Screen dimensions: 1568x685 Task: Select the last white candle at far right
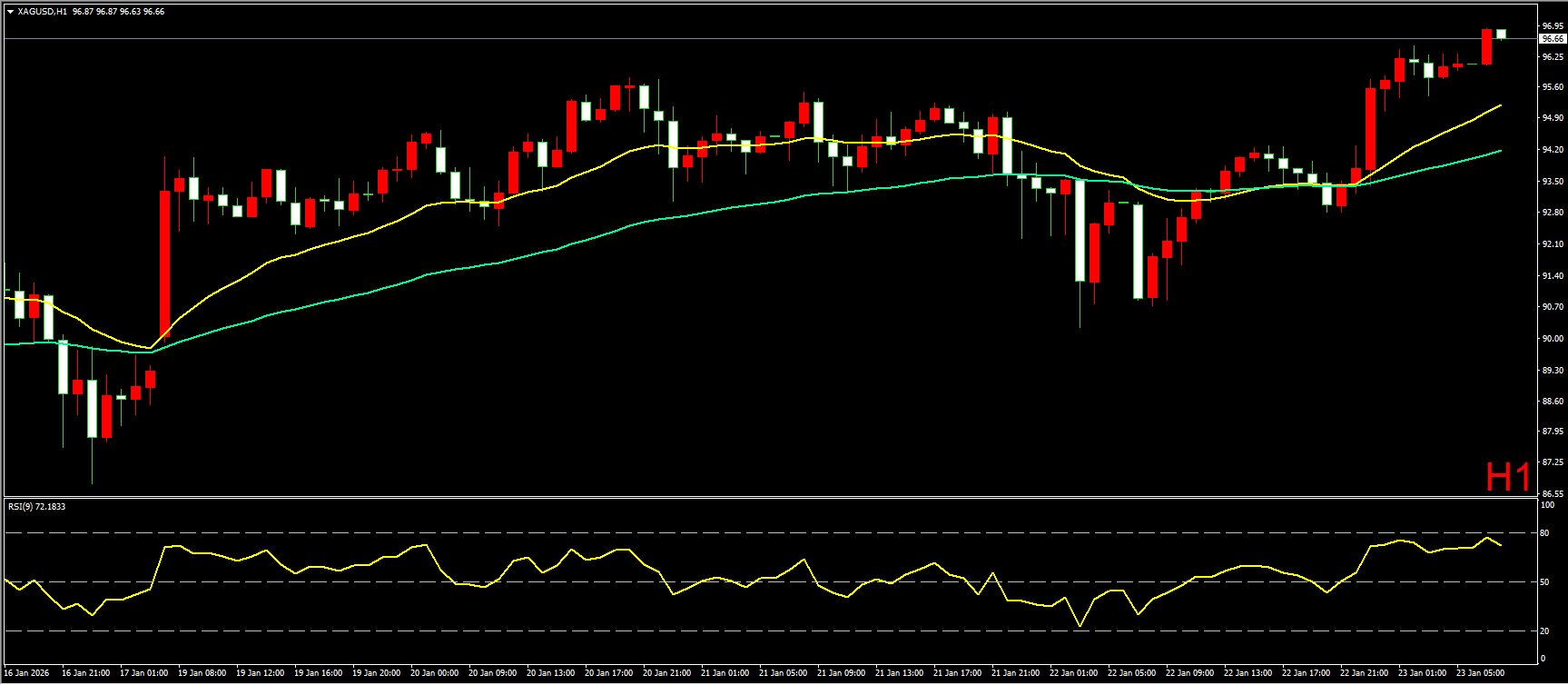(x=1501, y=34)
